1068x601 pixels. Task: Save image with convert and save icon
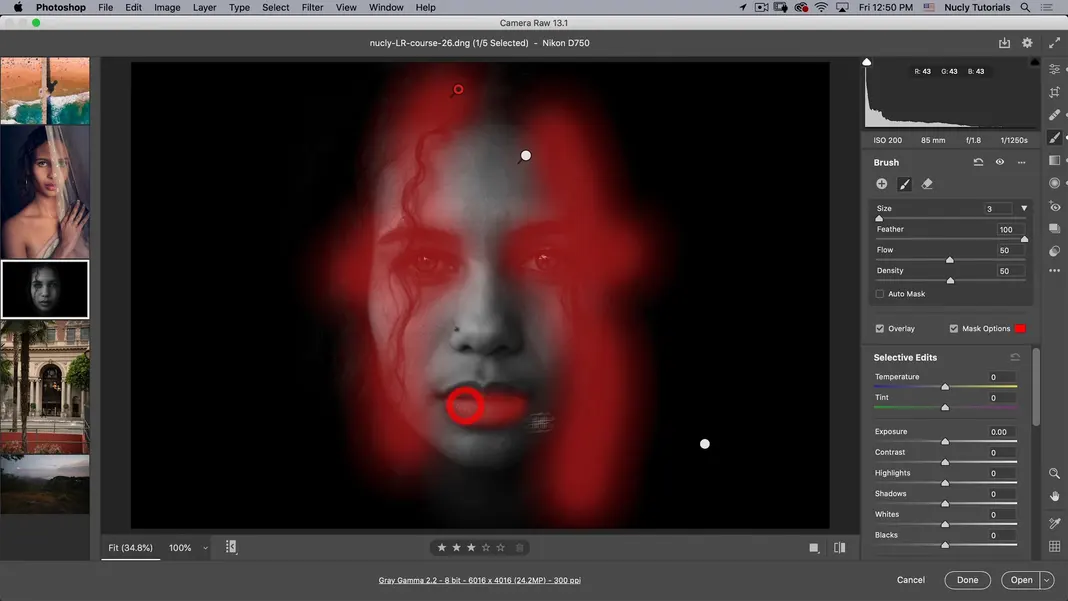point(1005,43)
